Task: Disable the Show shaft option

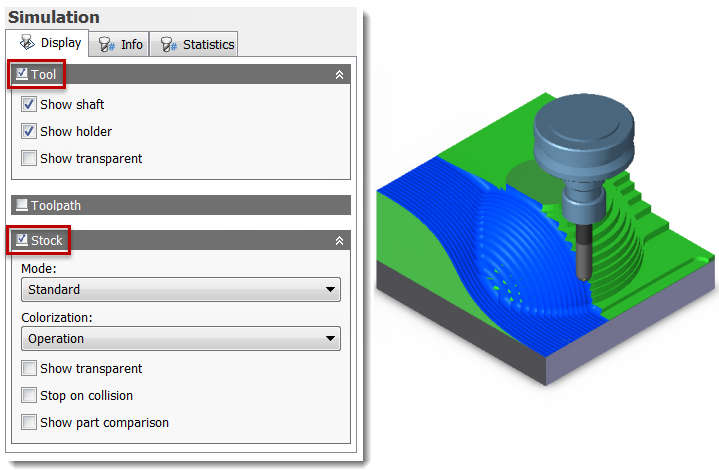Action: [x=28, y=105]
